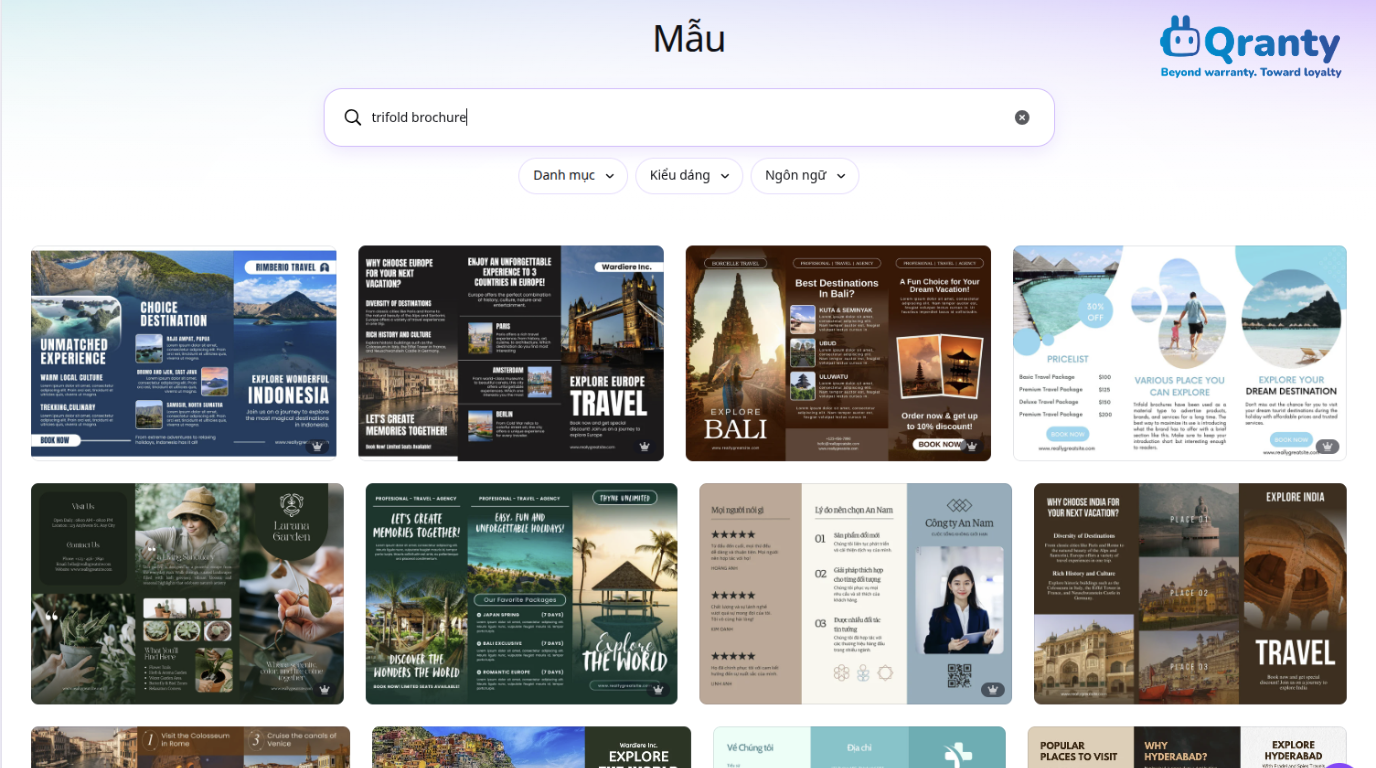The width and height of the screenshot is (1376, 768).
Task: Open the Explore Europe Travel brochure template
Action: 511,353
